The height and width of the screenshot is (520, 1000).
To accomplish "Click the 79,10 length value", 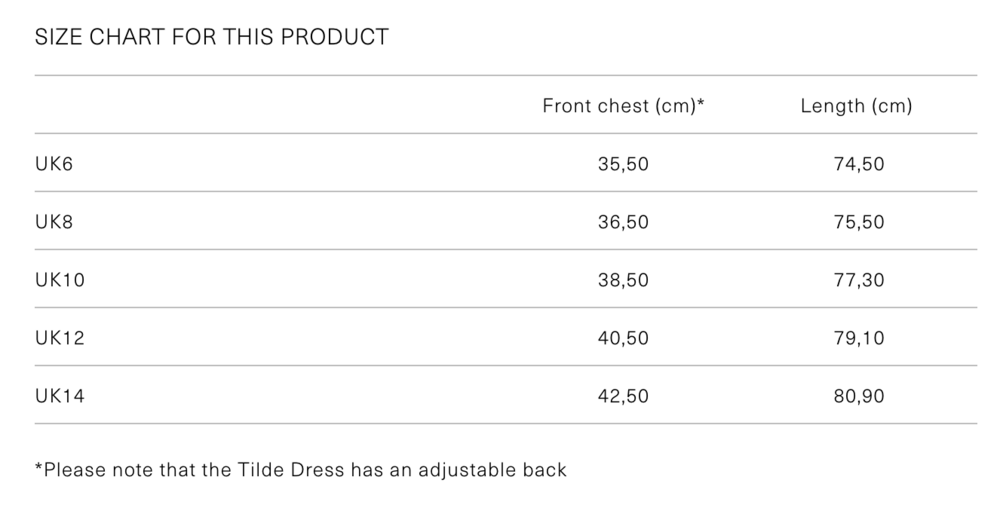I will click(x=859, y=338).
